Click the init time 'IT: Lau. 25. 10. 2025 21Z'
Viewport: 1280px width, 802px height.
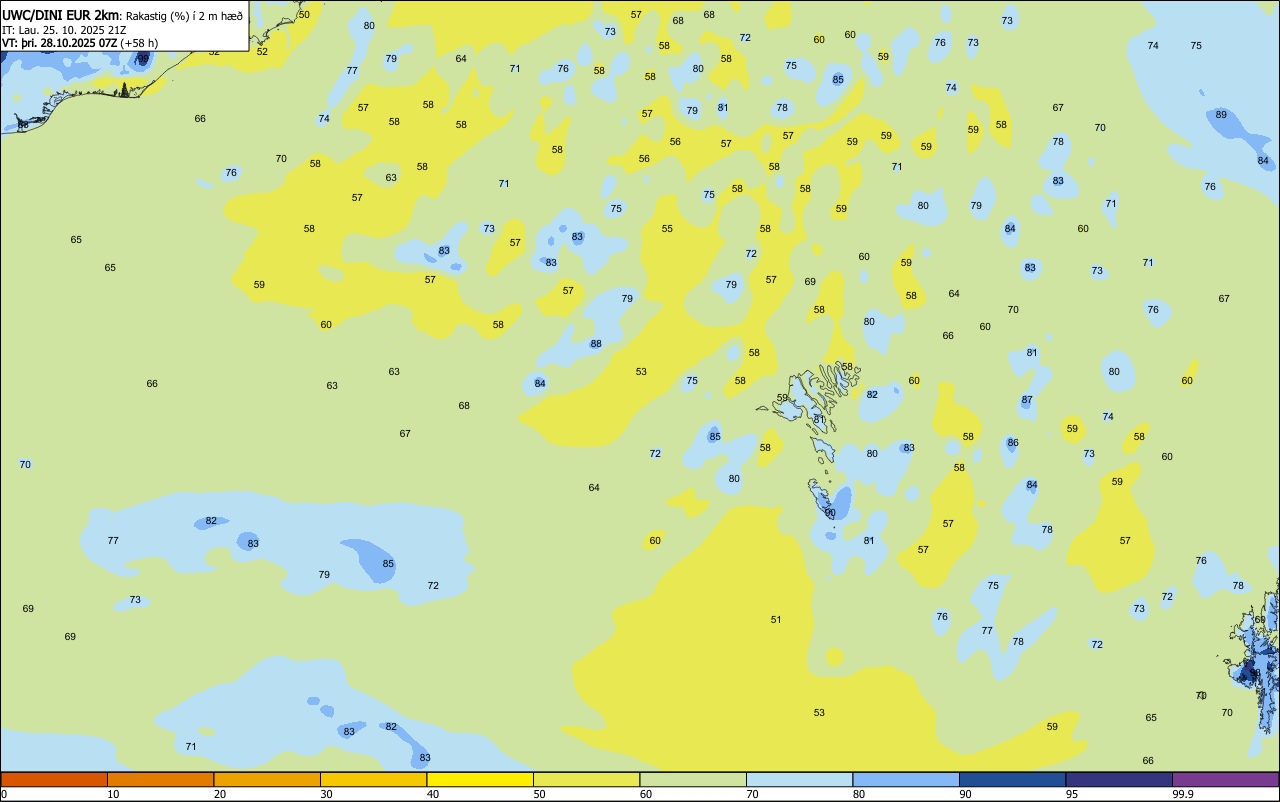[64, 29]
